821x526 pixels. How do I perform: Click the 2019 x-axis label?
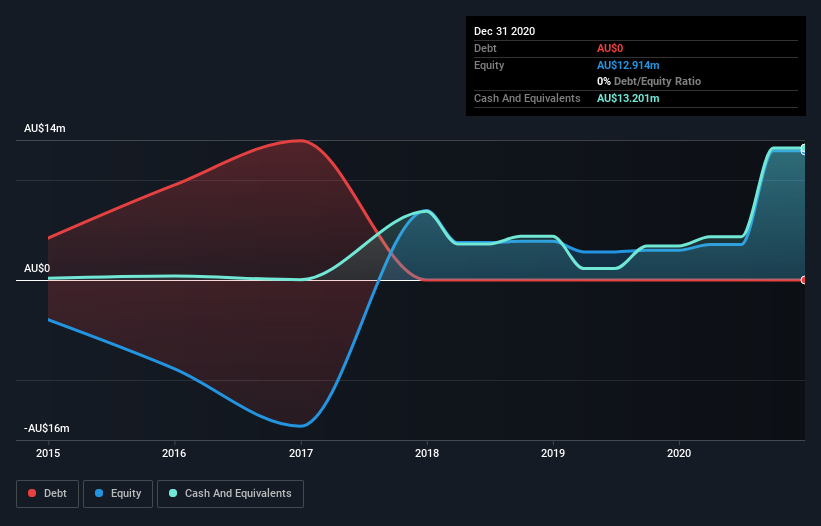click(553, 453)
